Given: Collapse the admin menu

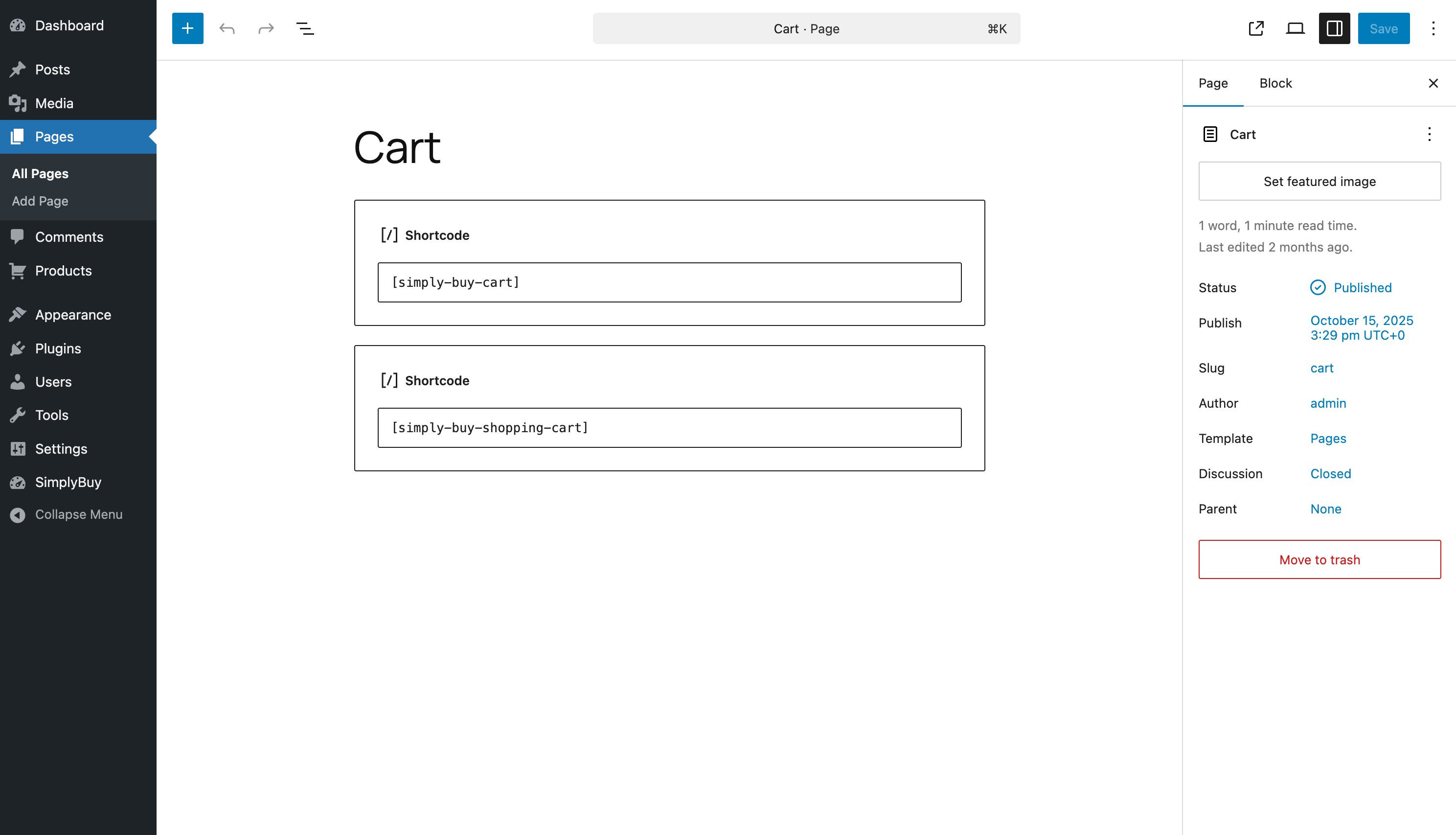Looking at the screenshot, I should [x=78, y=514].
